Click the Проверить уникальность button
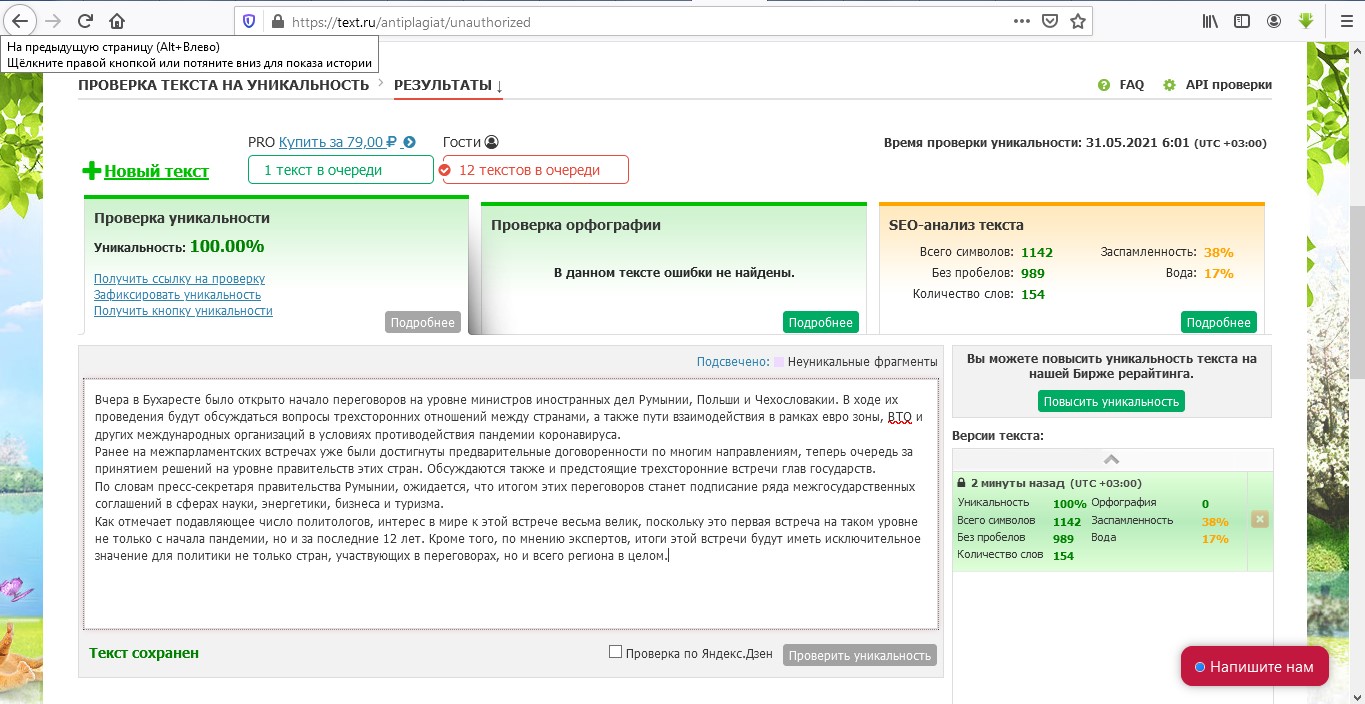This screenshot has width=1365, height=704. point(860,656)
